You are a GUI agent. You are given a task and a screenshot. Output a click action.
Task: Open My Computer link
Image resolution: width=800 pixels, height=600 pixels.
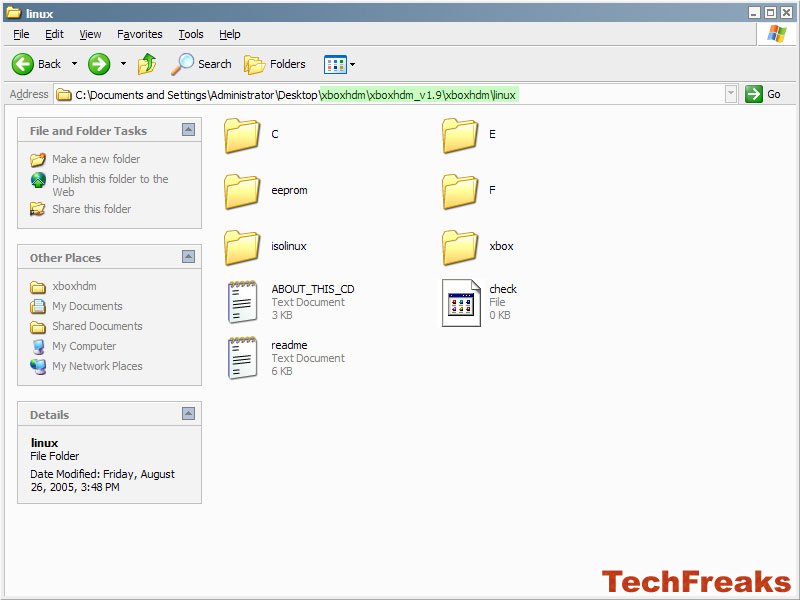tap(84, 346)
